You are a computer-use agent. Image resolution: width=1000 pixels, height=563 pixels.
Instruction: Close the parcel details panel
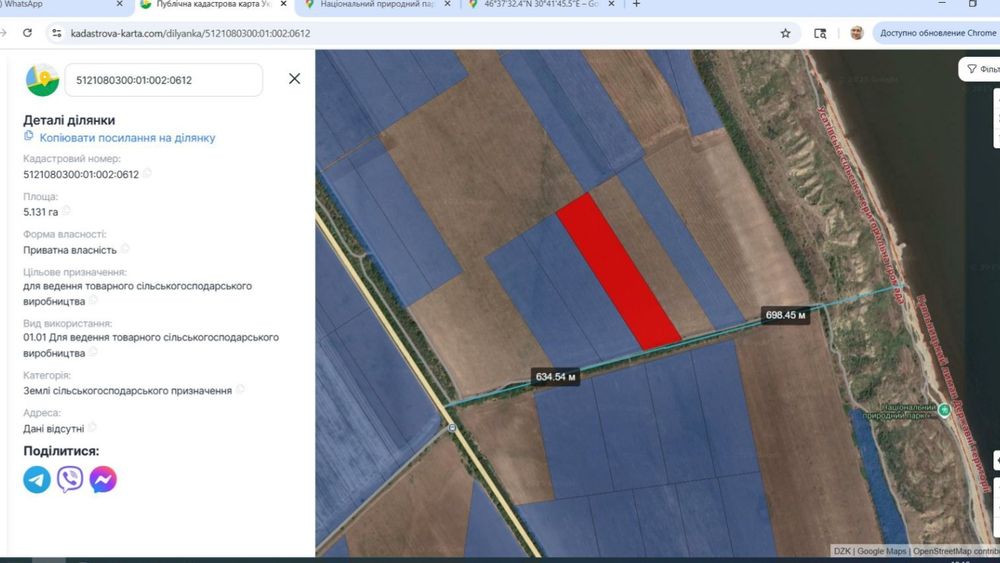click(294, 78)
